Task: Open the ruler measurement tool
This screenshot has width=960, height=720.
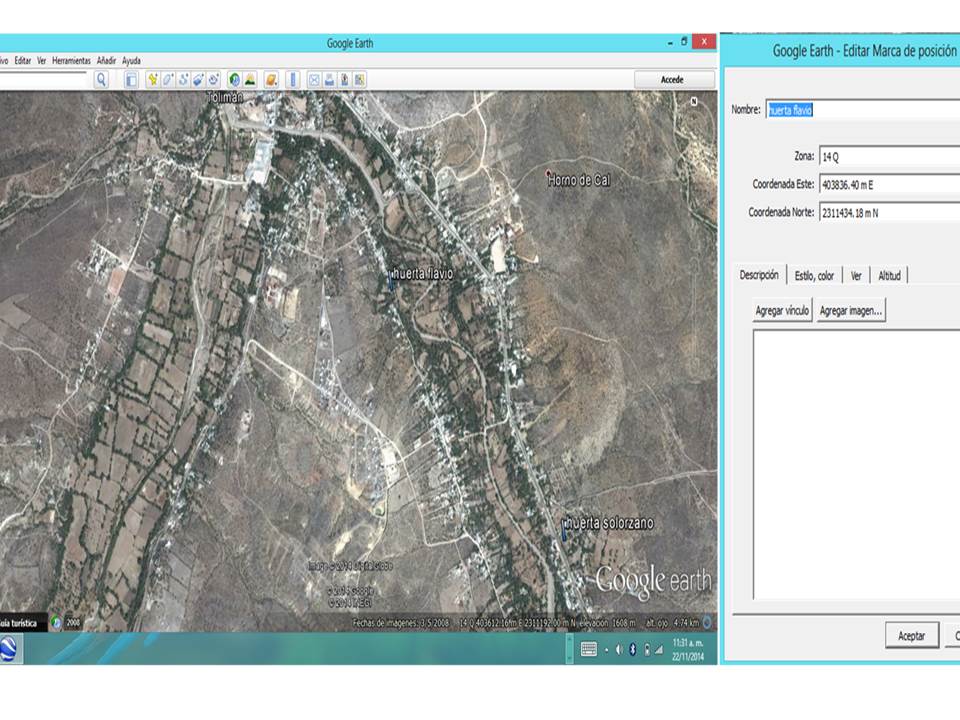Action: click(x=293, y=79)
